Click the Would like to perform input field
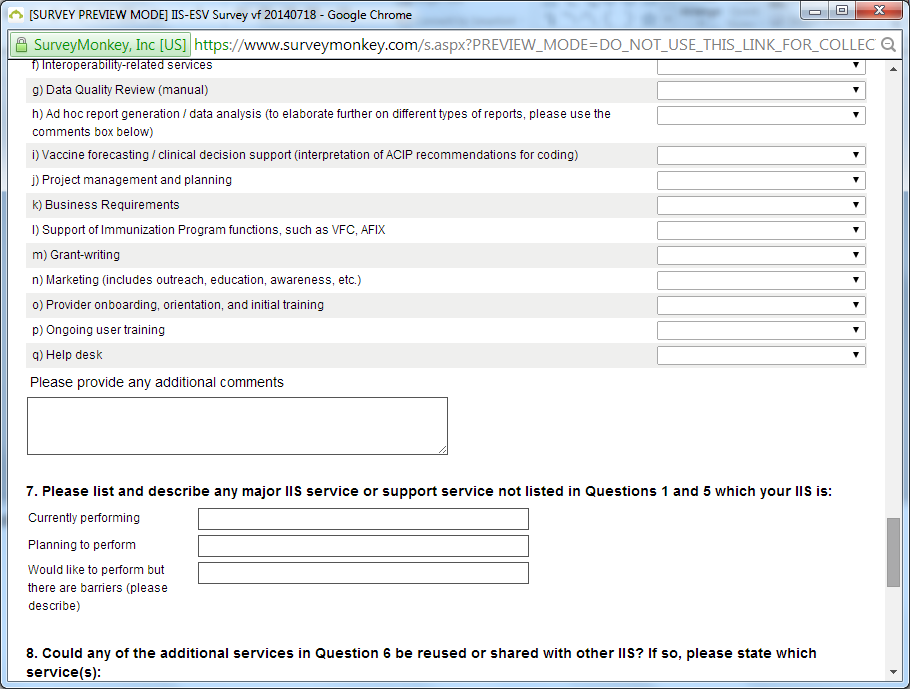This screenshot has width=910, height=689. [x=363, y=573]
